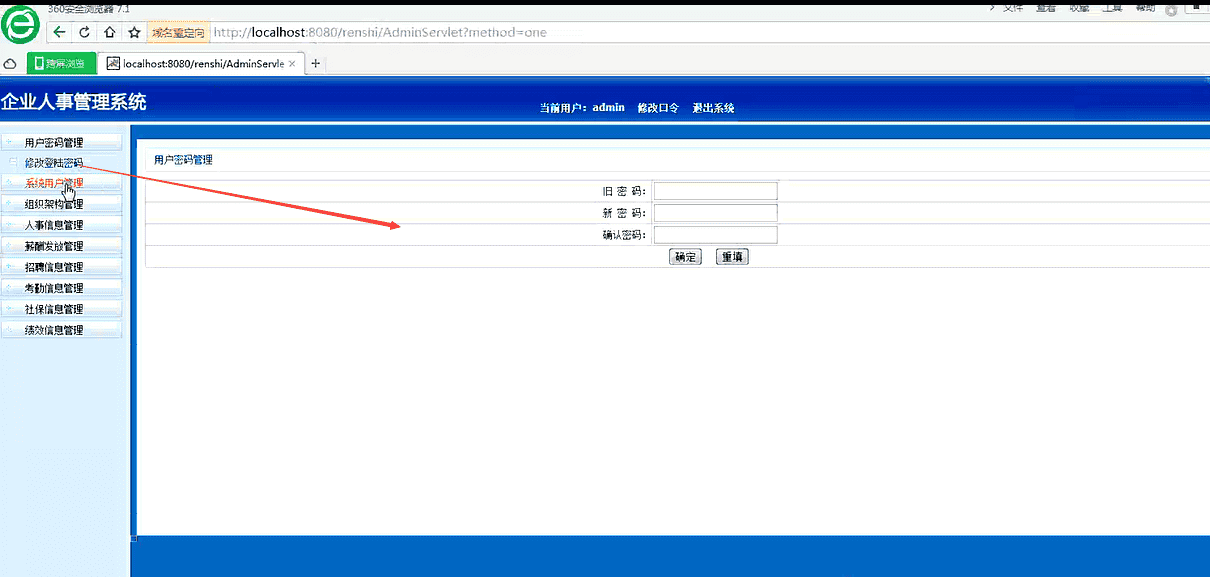Open the browser home page icon
The image size is (1210, 577).
click(x=109, y=32)
